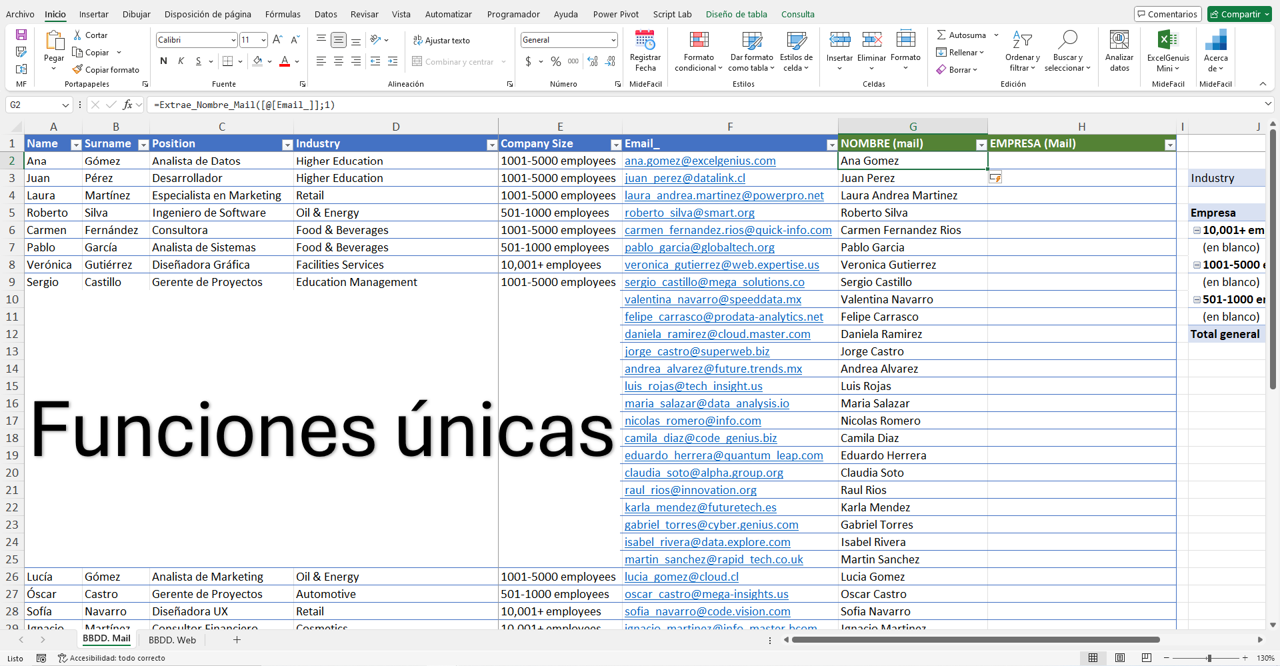Click the Compartir button
The image size is (1280, 666).
click(x=1238, y=12)
